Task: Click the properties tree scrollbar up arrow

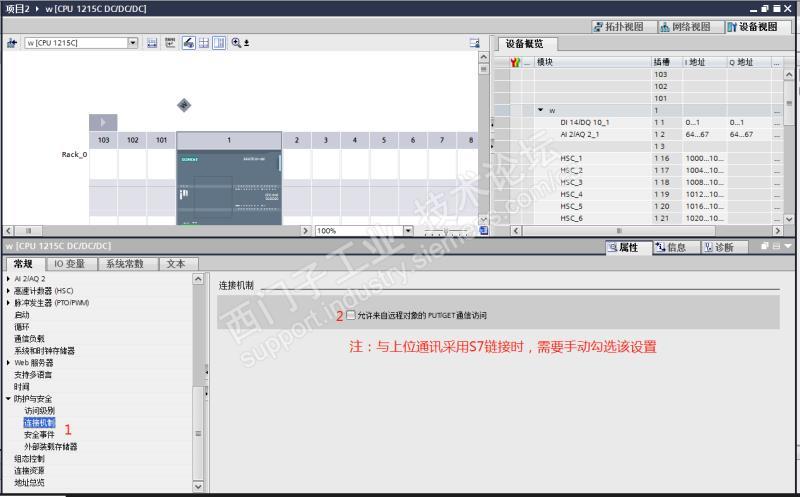Action: click(x=198, y=279)
